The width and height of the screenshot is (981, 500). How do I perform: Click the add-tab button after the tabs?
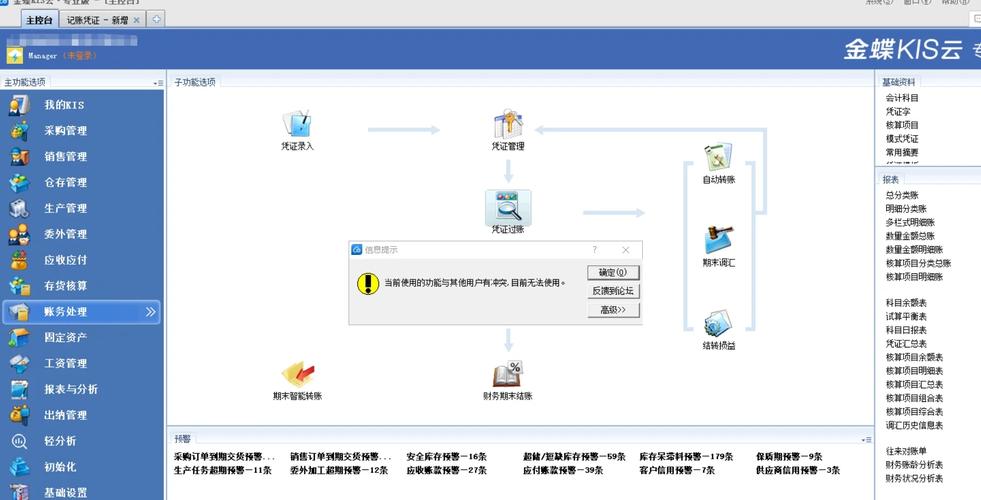(x=156, y=19)
